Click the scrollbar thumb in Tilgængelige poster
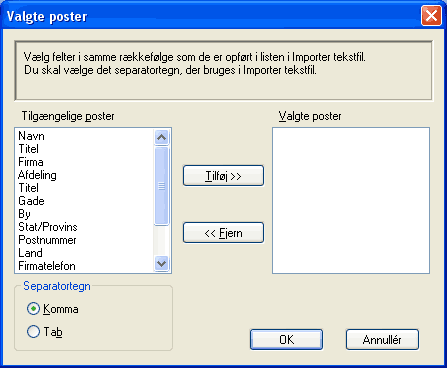 coord(162,186)
